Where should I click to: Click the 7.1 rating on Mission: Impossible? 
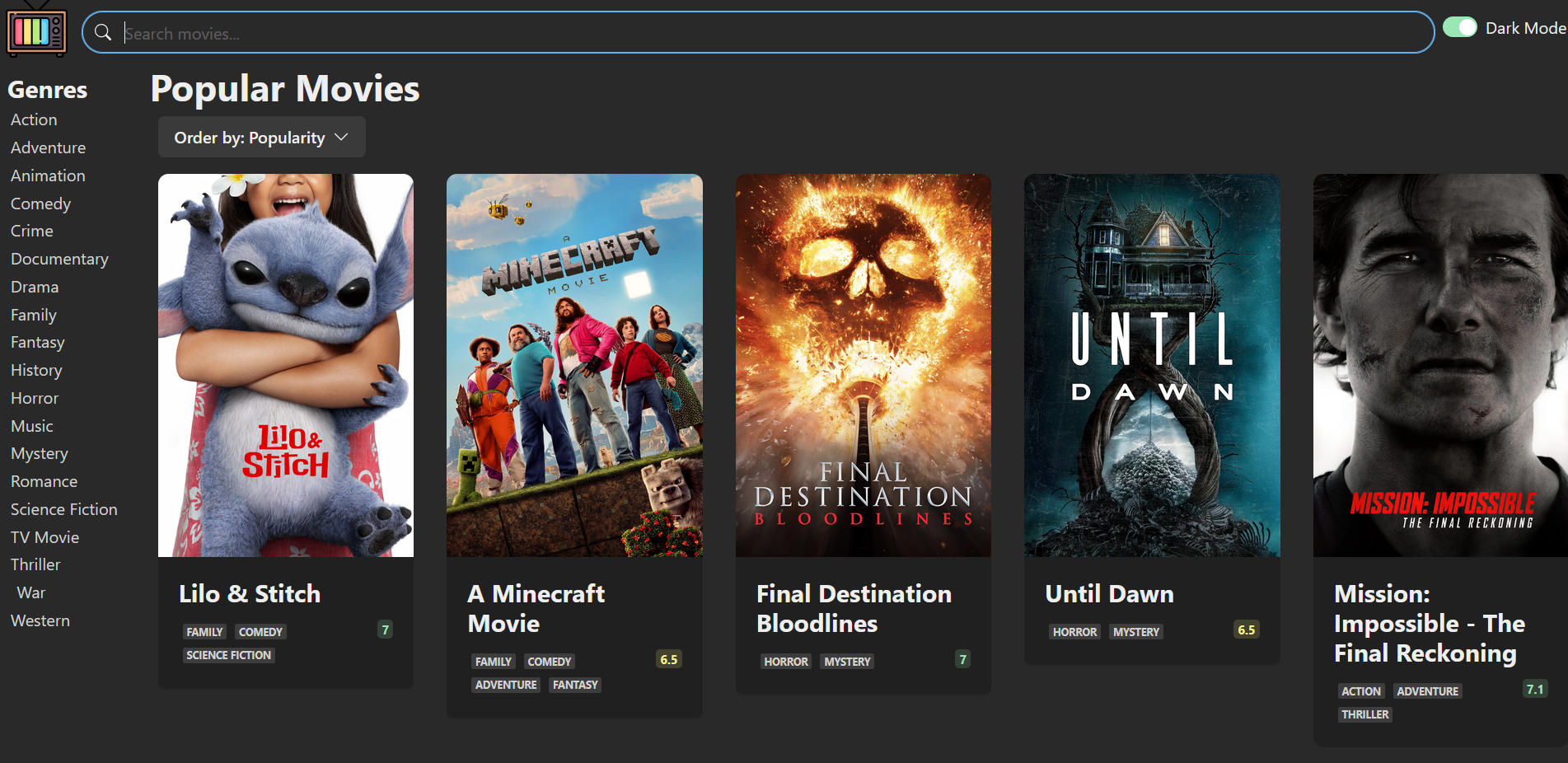pos(1535,689)
